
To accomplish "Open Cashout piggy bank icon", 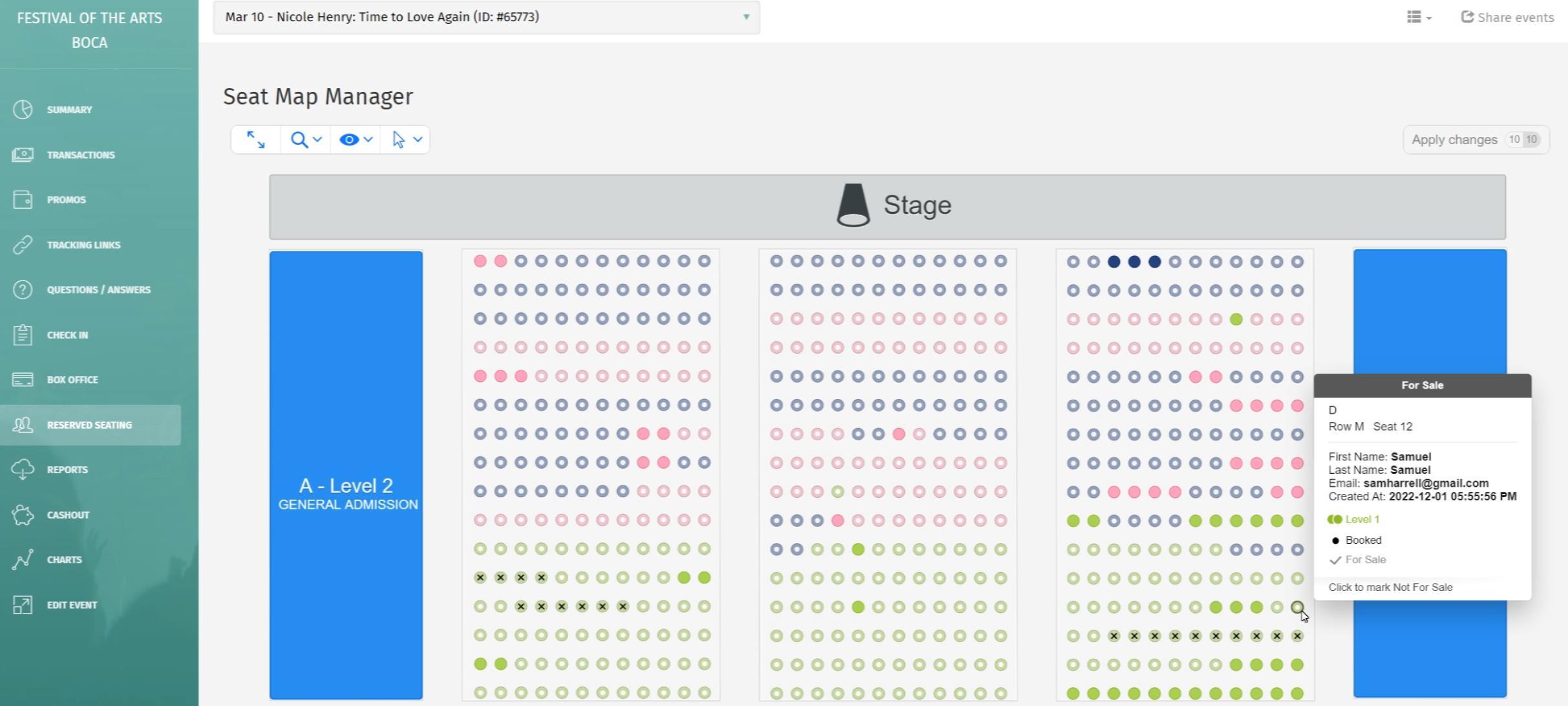I will click(23, 515).
